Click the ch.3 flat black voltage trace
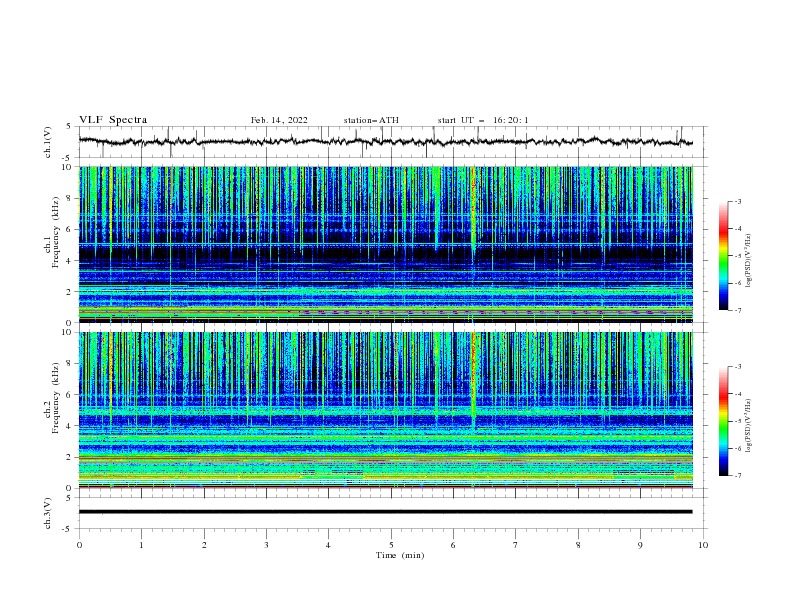 click(385, 512)
